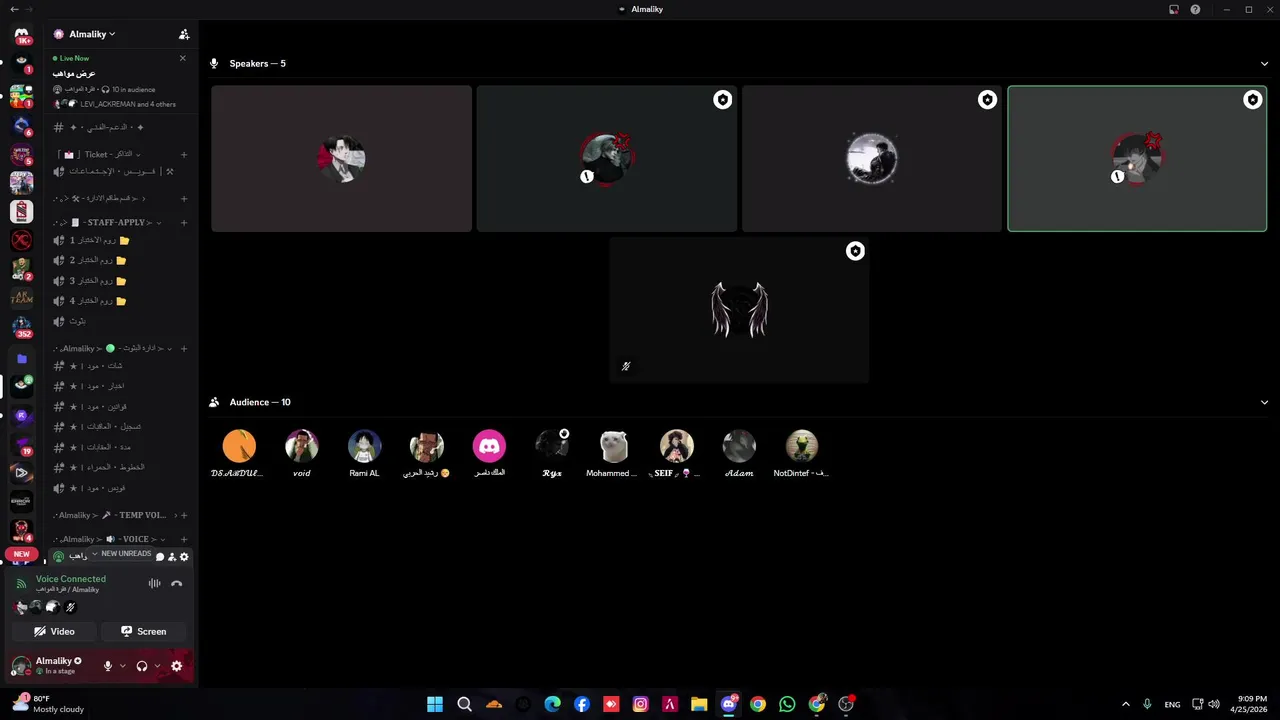Open Instagram from the taskbar
Screen dimensions: 1280x720
[641, 704]
